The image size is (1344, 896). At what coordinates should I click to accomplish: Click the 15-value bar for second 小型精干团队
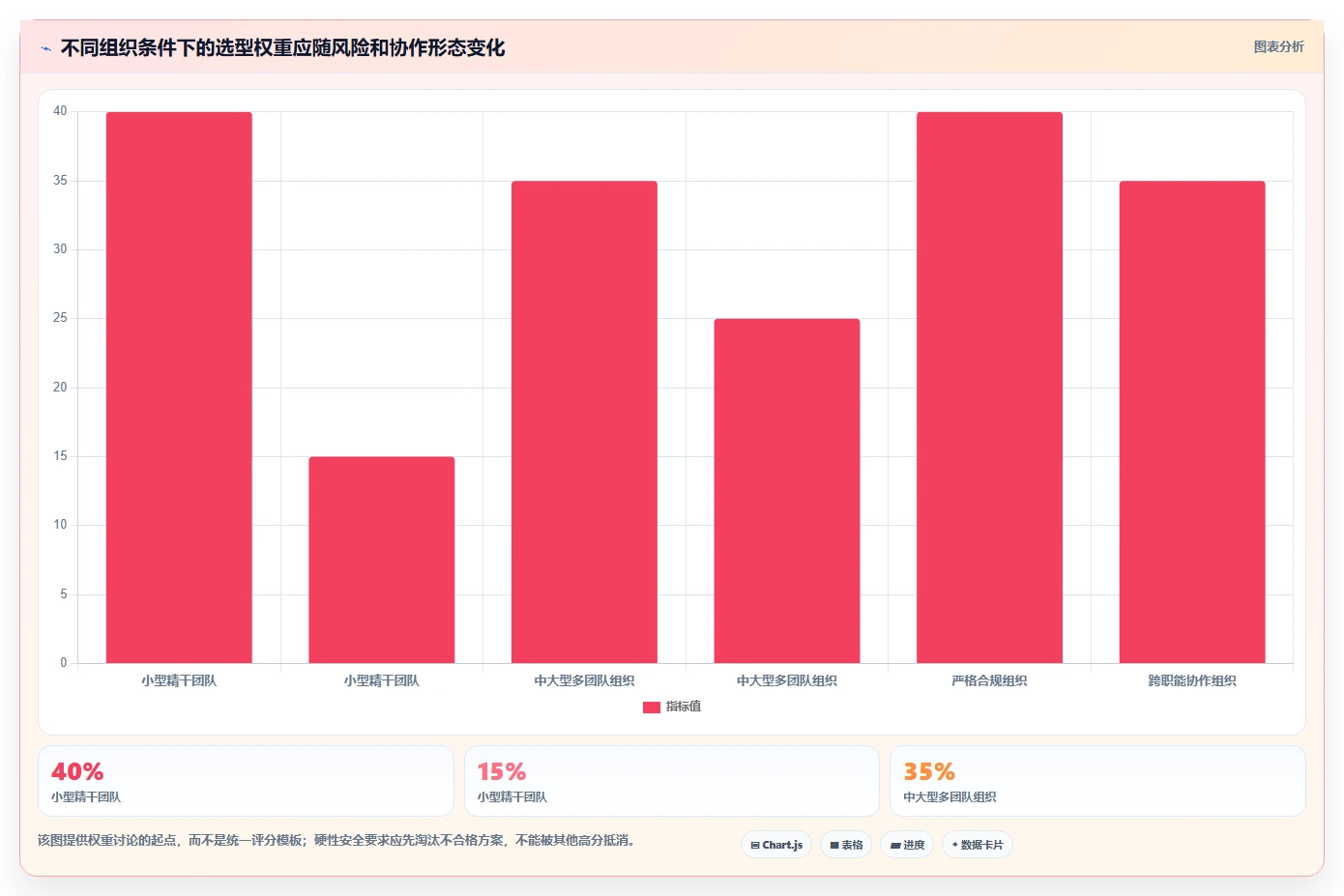pos(382,560)
